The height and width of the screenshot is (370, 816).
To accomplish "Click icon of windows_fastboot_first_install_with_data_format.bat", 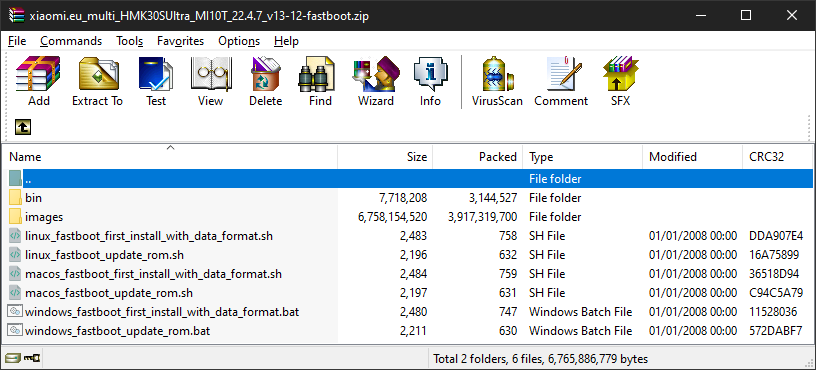I will [16, 312].
